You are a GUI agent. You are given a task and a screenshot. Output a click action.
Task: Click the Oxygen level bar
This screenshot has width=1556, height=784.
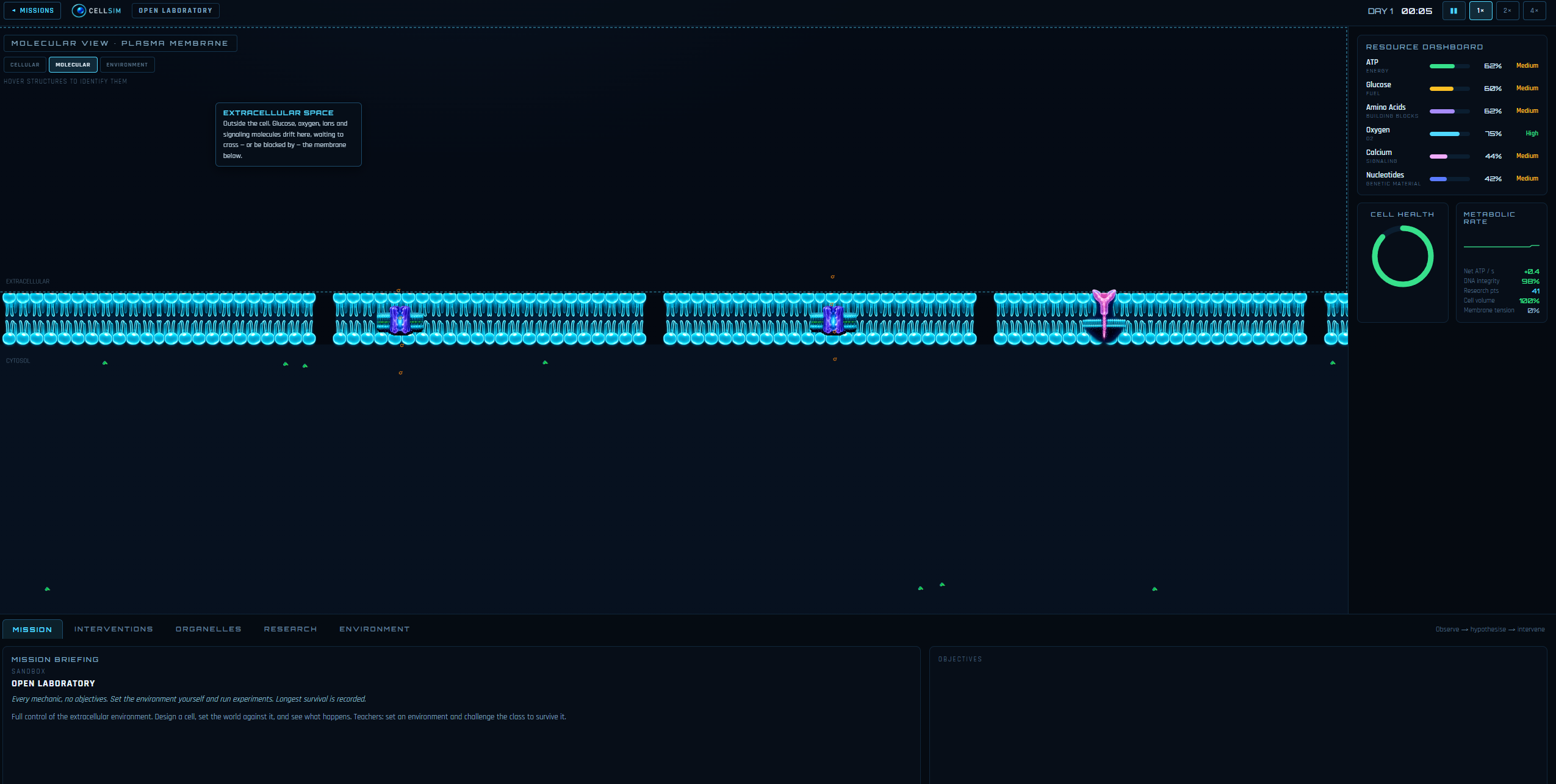point(1450,134)
